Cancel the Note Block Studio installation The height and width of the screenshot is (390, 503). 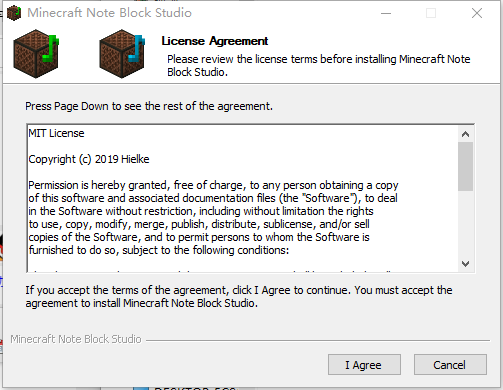450,365
